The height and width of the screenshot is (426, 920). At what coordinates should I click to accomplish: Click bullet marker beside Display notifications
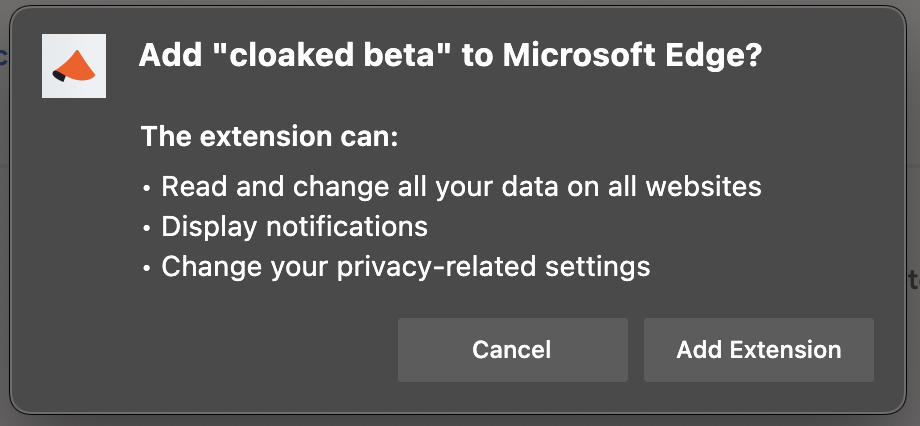pyautogui.click(x=147, y=229)
